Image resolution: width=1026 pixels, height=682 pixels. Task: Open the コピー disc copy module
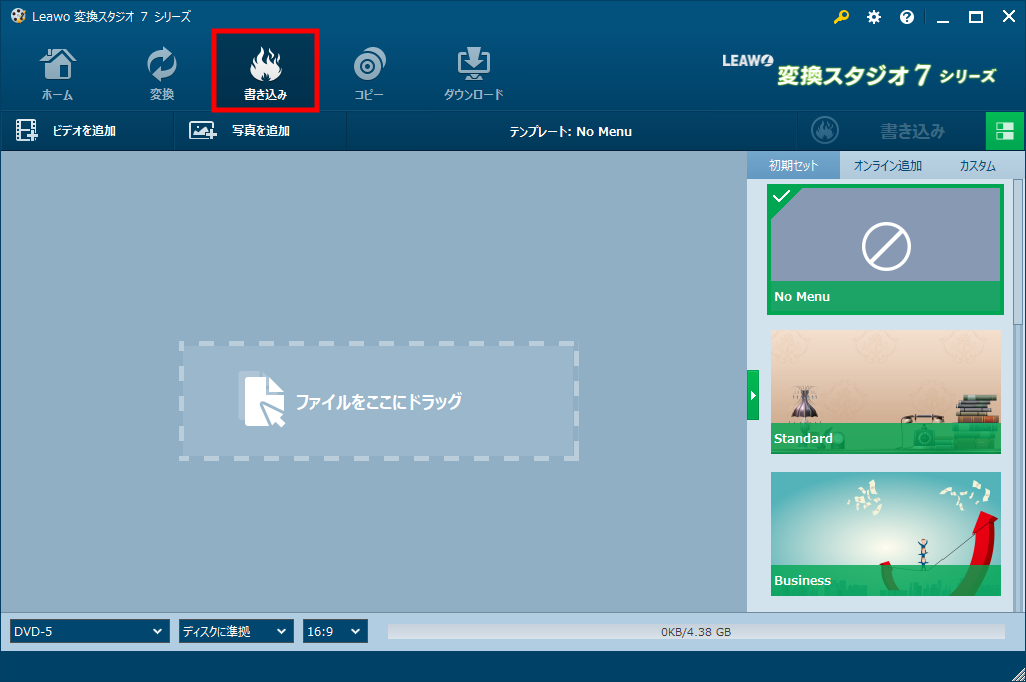point(368,74)
